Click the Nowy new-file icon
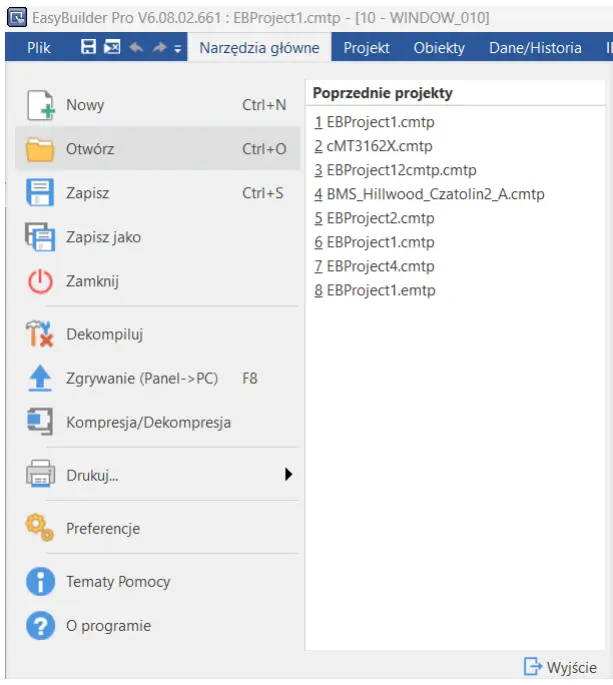The image size is (613, 685). (41, 105)
